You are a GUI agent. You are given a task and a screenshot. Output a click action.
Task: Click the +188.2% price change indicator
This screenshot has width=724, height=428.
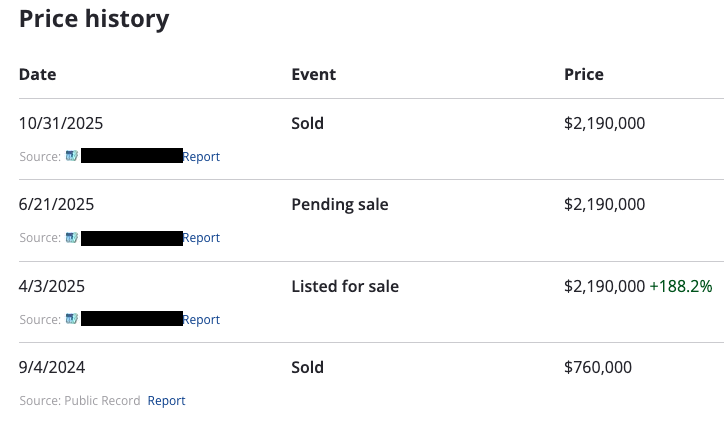click(x=680, y=286)
